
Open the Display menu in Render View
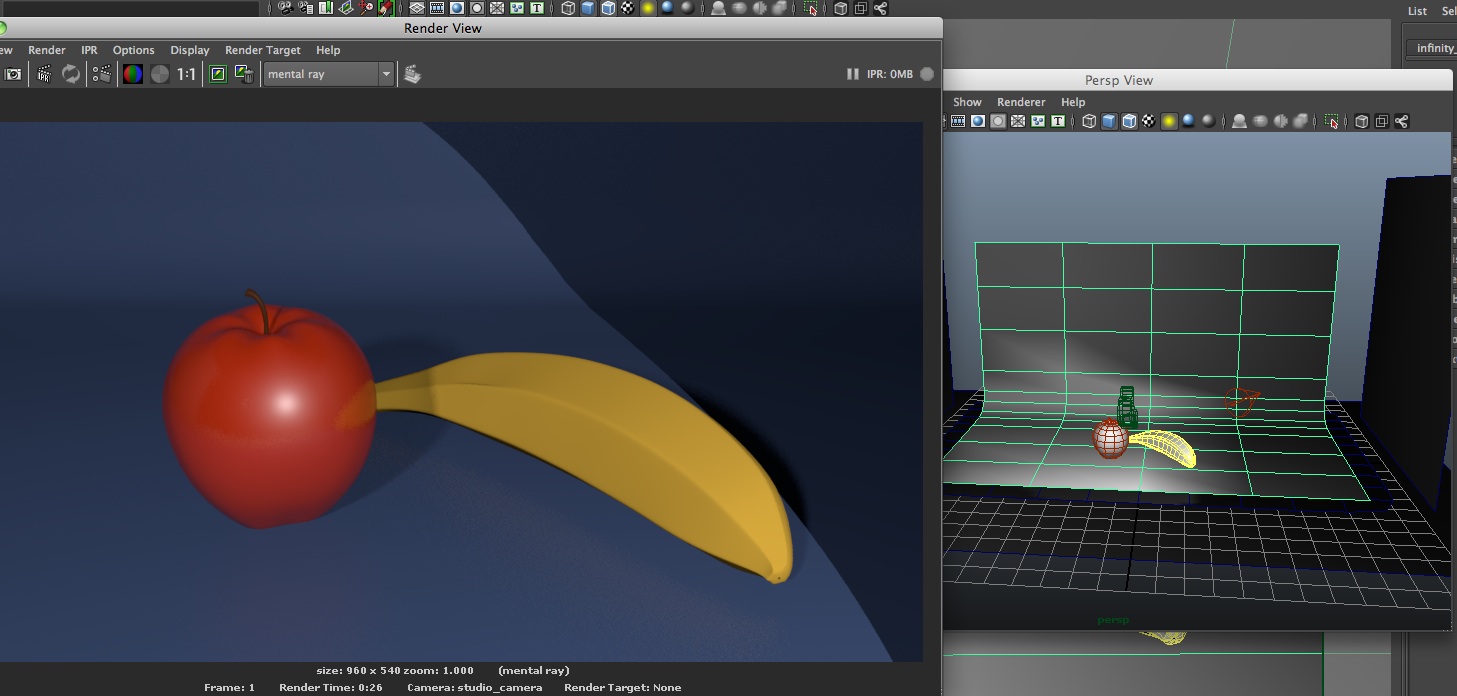(x=189, y=50)
